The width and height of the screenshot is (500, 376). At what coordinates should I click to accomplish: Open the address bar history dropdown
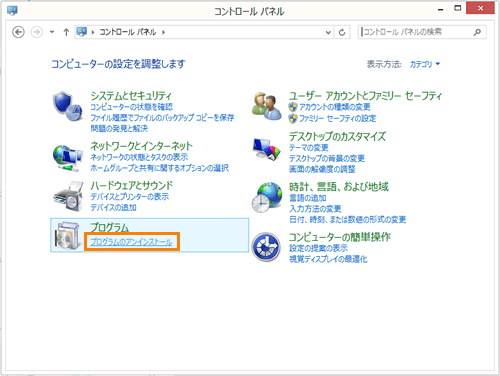[328, 32]
